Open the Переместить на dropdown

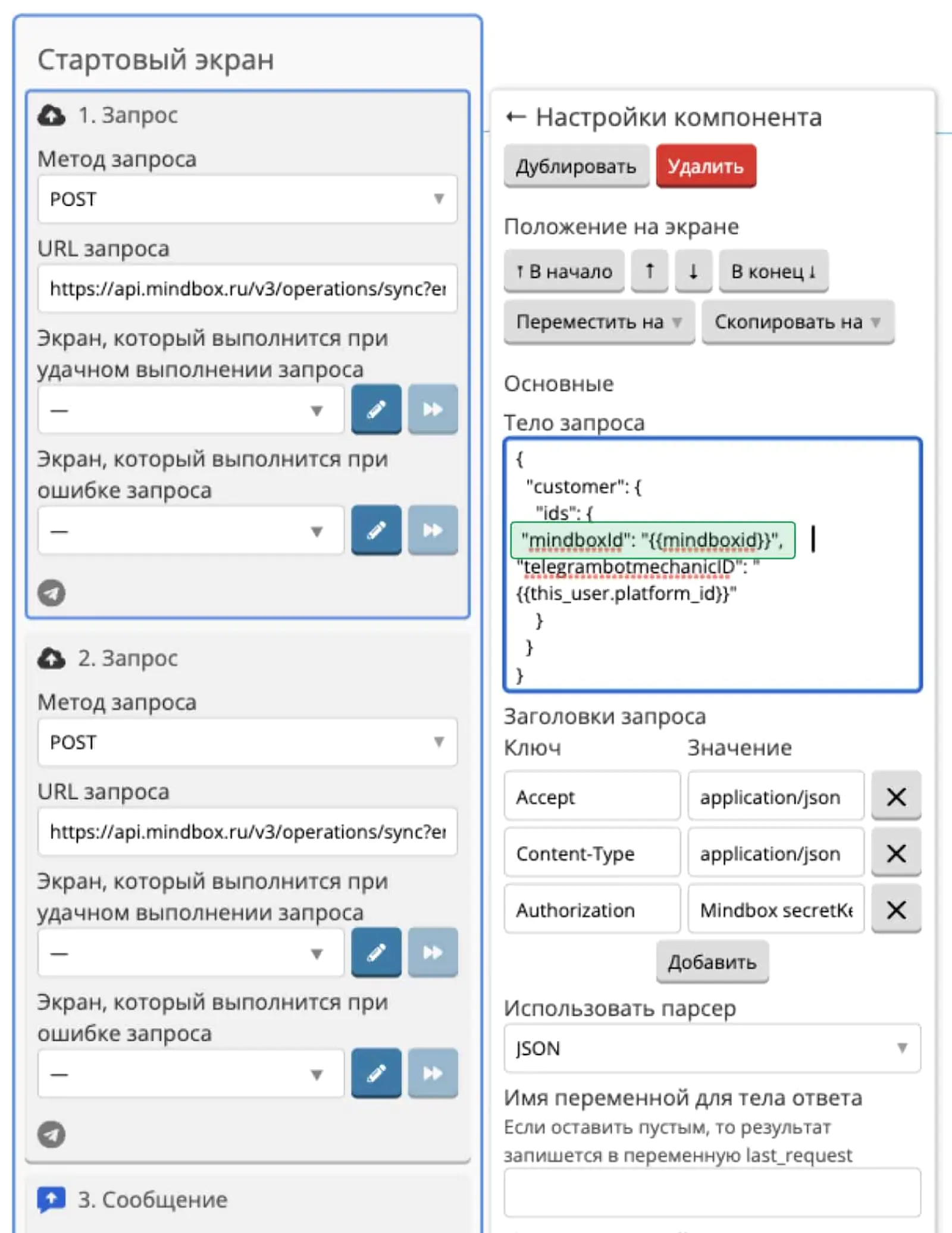tap(599, 322)
